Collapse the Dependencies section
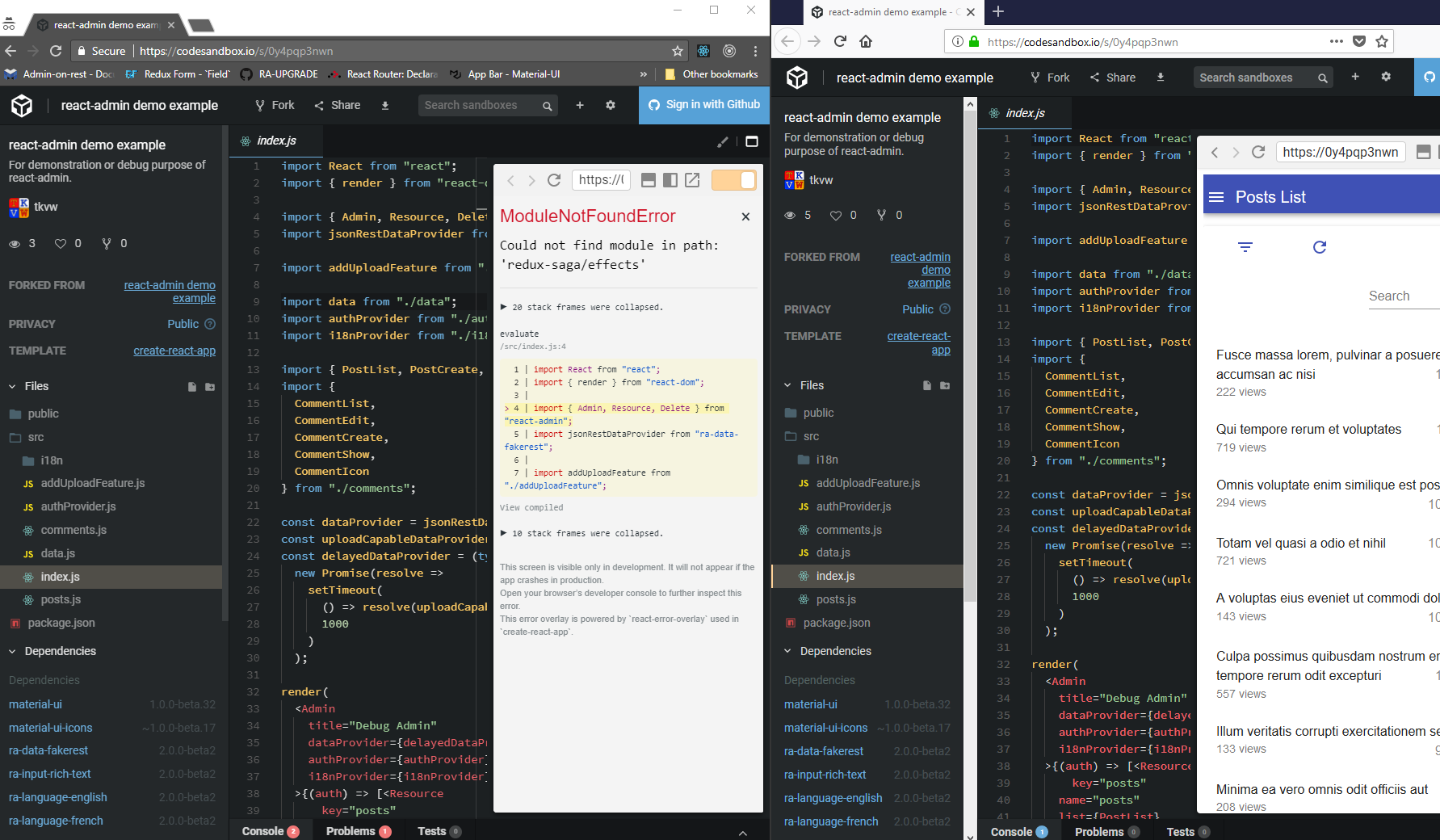This screenshot has height=840, width=1440. click(13, 651)
